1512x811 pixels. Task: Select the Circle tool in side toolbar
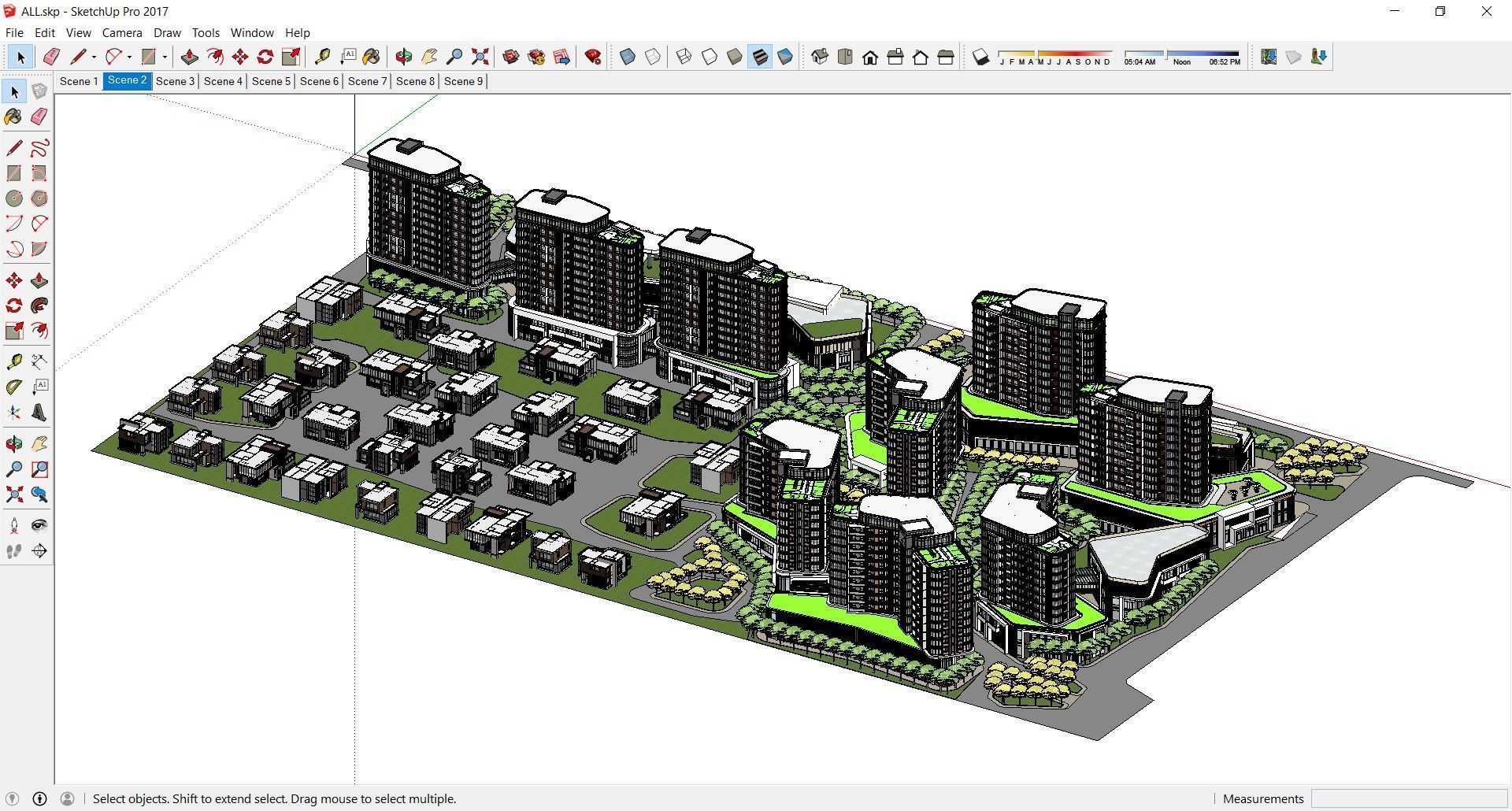pyautogui.click(x=14, y=198)
